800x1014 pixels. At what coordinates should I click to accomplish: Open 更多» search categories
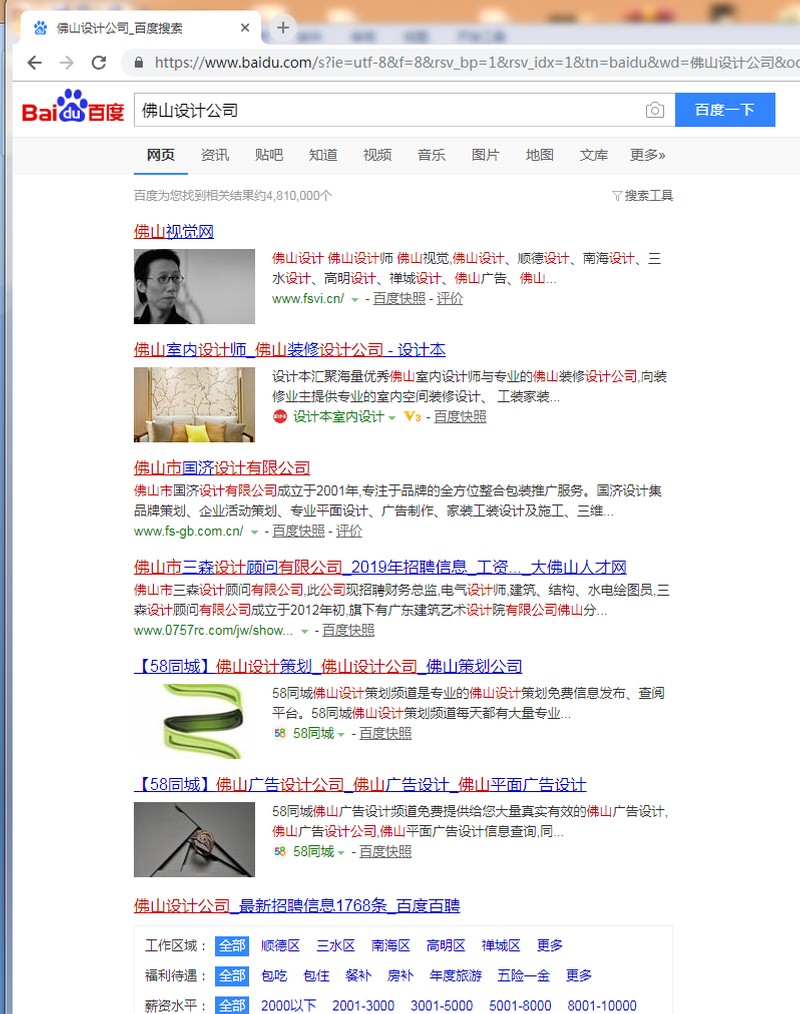click(647, 155)
